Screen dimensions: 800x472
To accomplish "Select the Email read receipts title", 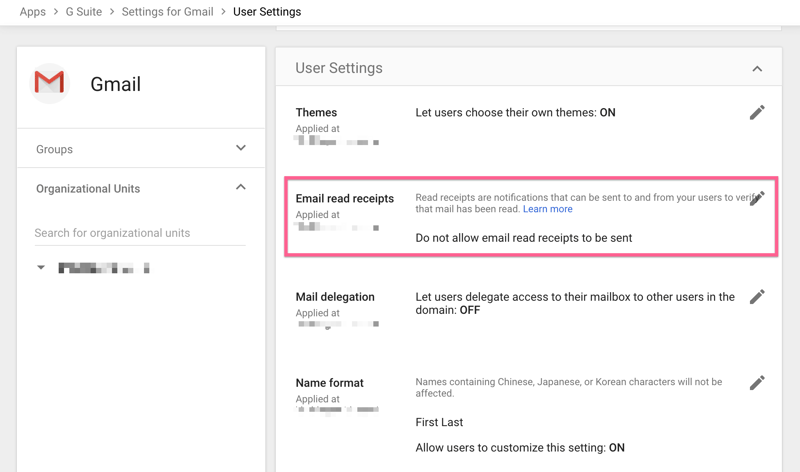I will [345, 198].
